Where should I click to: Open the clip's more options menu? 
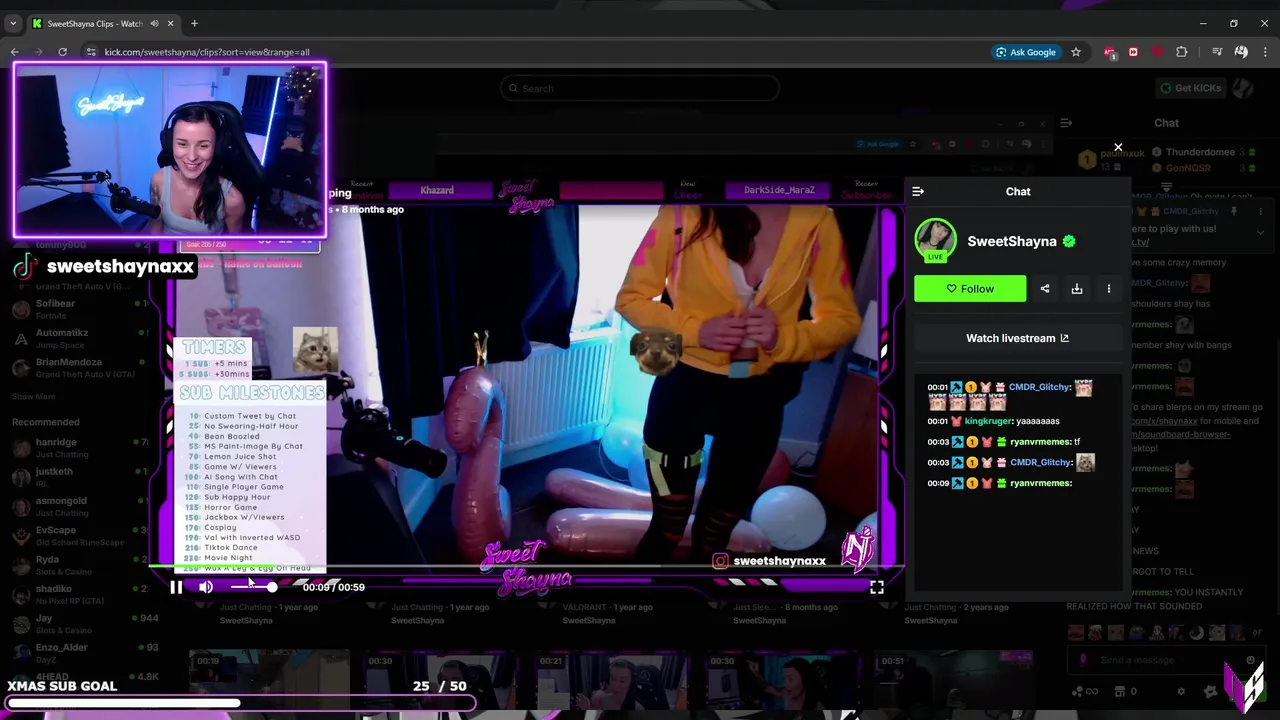tap(1108, 289)
